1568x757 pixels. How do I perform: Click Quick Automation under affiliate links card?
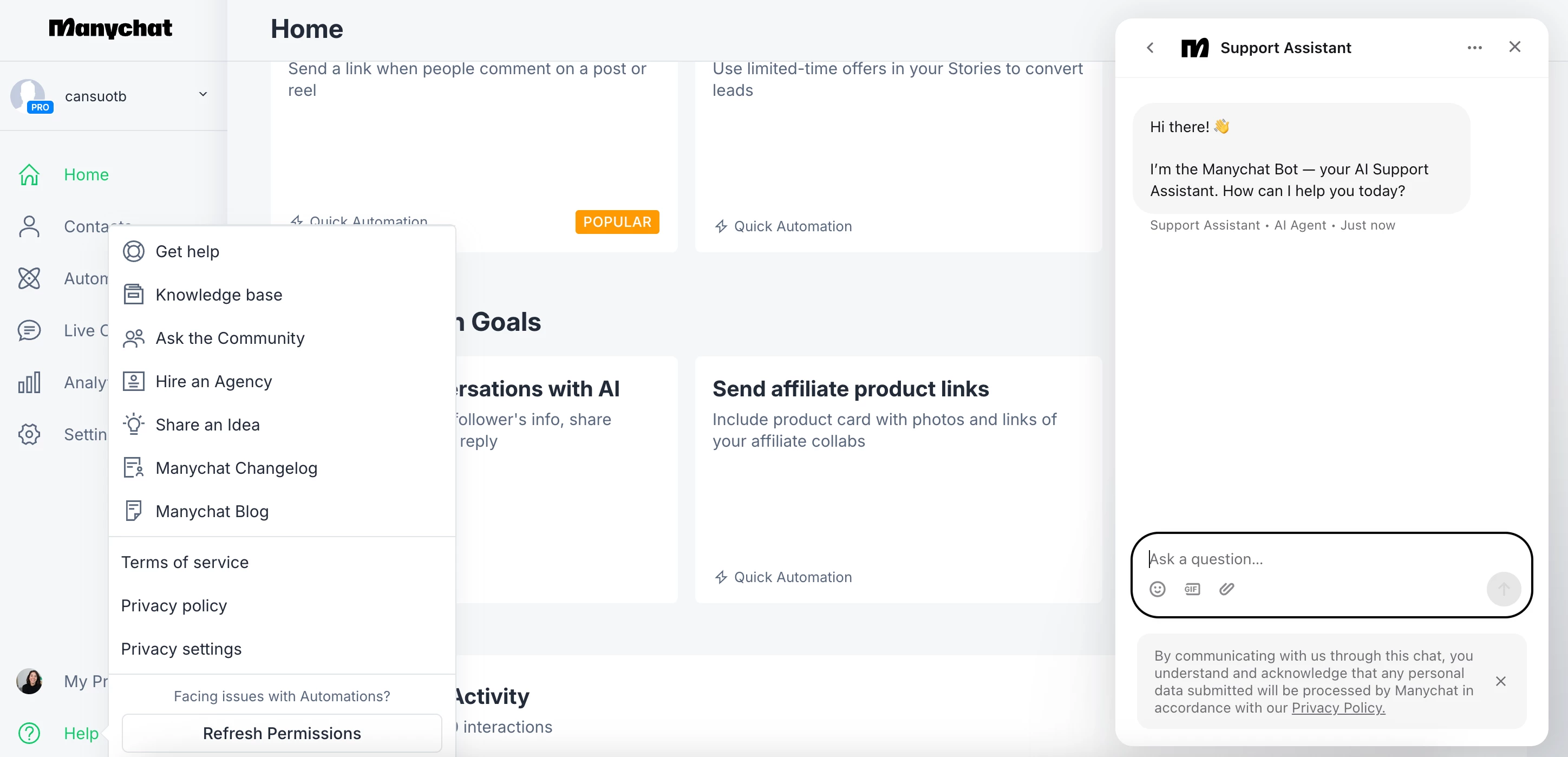click(783, 577)
